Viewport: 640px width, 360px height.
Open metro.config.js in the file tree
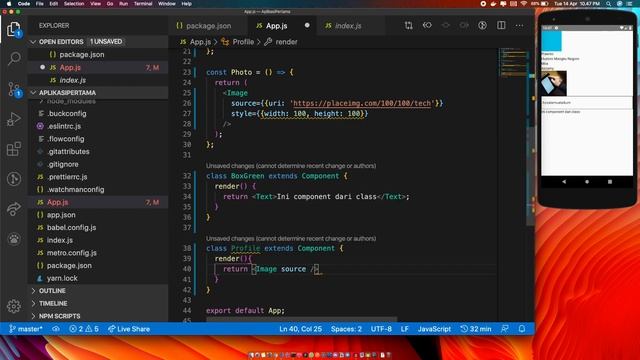tap(98, 253)
